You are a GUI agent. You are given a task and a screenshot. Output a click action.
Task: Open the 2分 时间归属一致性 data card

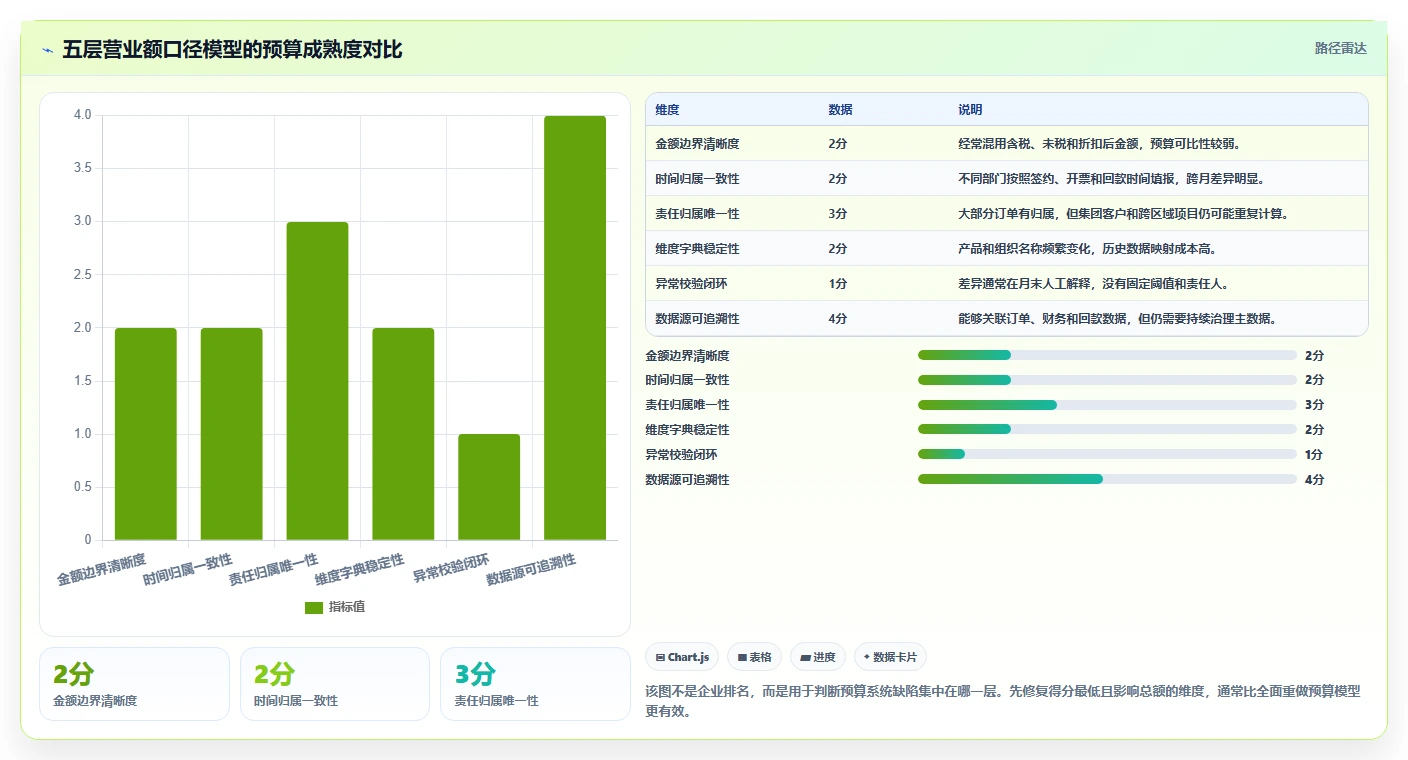335,684
